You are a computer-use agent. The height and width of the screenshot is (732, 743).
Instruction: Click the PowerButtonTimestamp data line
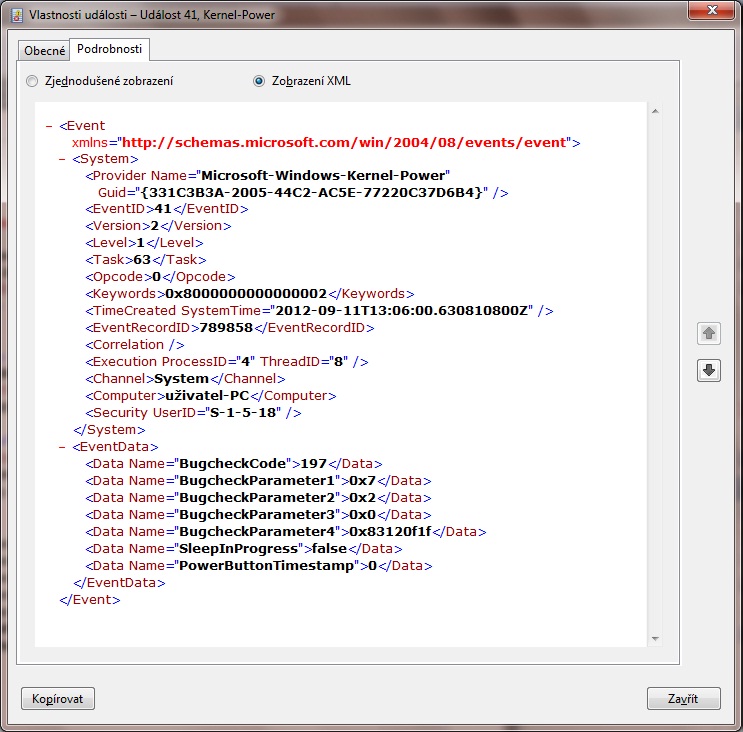pyautogui.click(x=259, y=566)
